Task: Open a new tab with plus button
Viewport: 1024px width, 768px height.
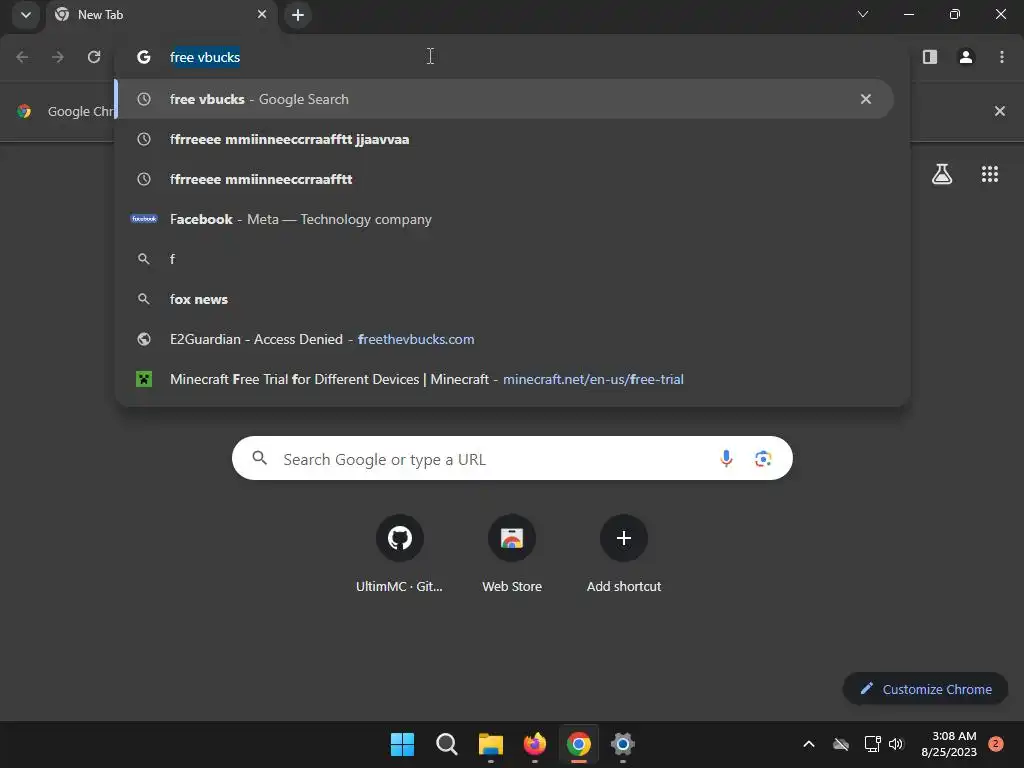Action: pos(298,15)
